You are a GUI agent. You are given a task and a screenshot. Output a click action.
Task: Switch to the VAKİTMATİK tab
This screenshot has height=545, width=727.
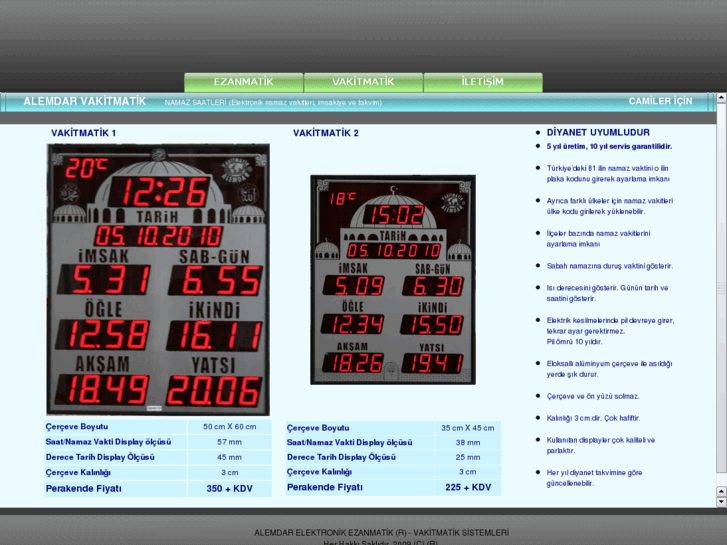tap(363, 82)
